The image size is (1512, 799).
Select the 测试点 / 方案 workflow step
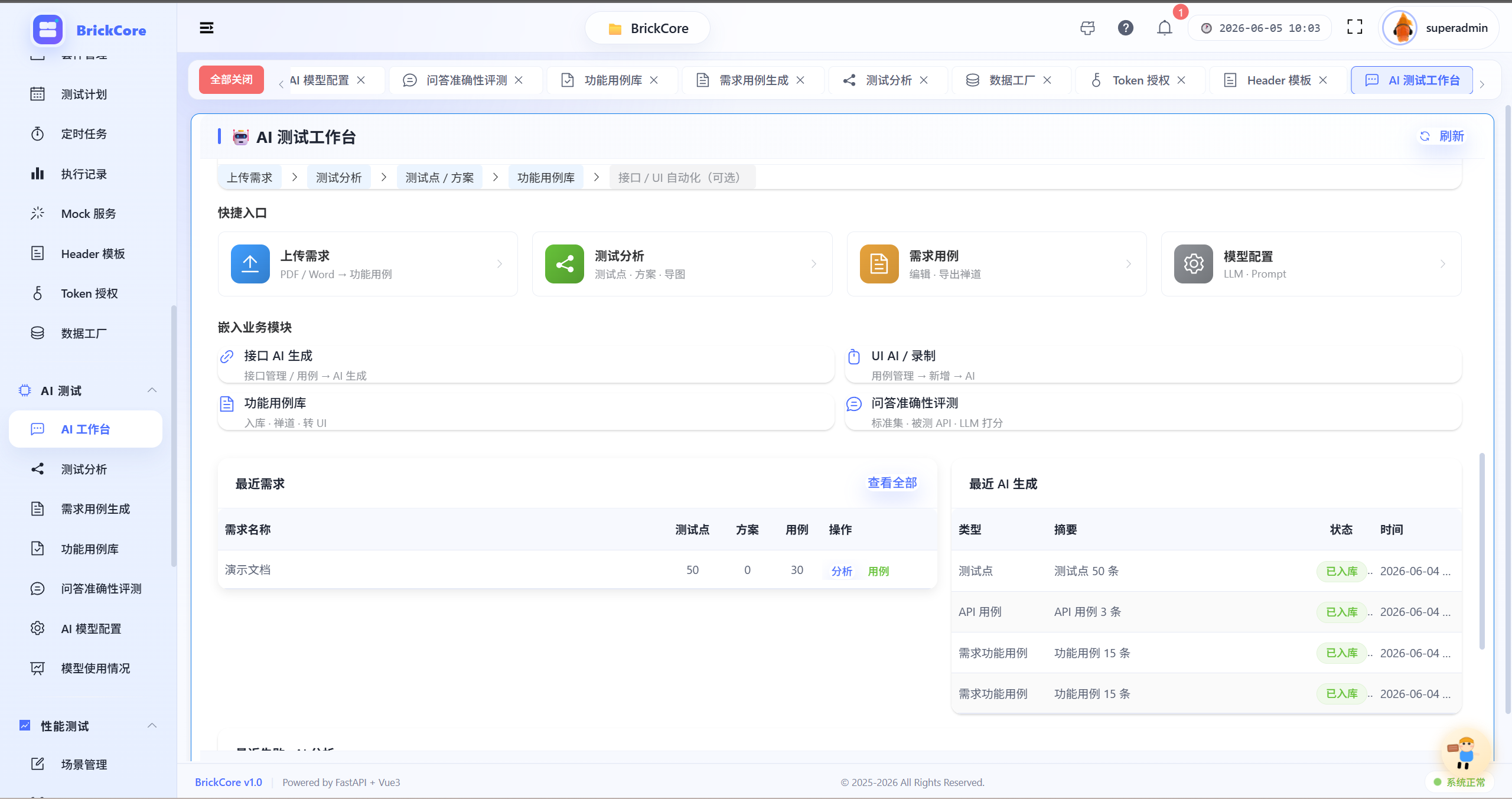pos(439,178)
